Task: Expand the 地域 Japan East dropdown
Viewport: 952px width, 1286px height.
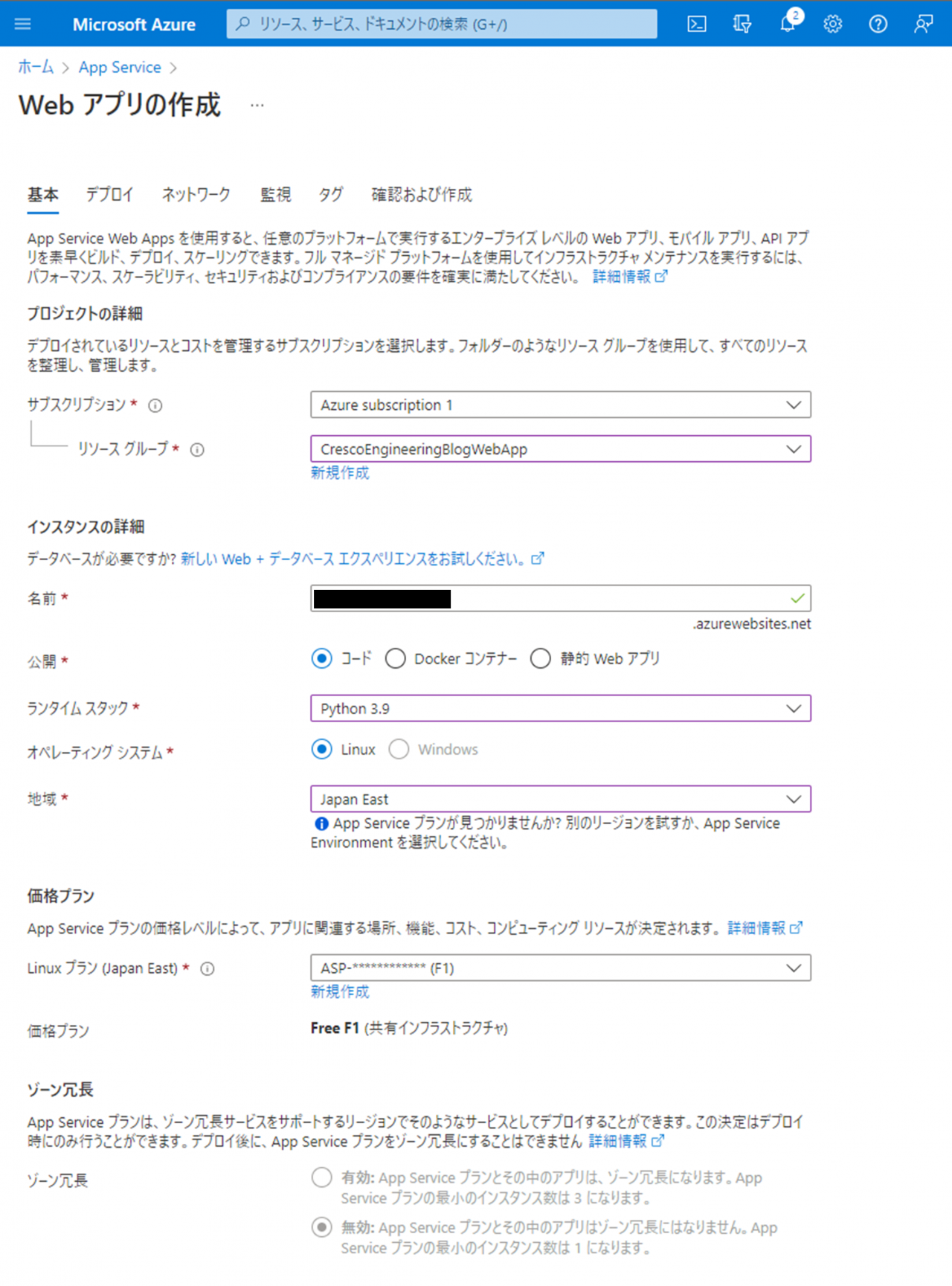Action: tap(561, 800)
